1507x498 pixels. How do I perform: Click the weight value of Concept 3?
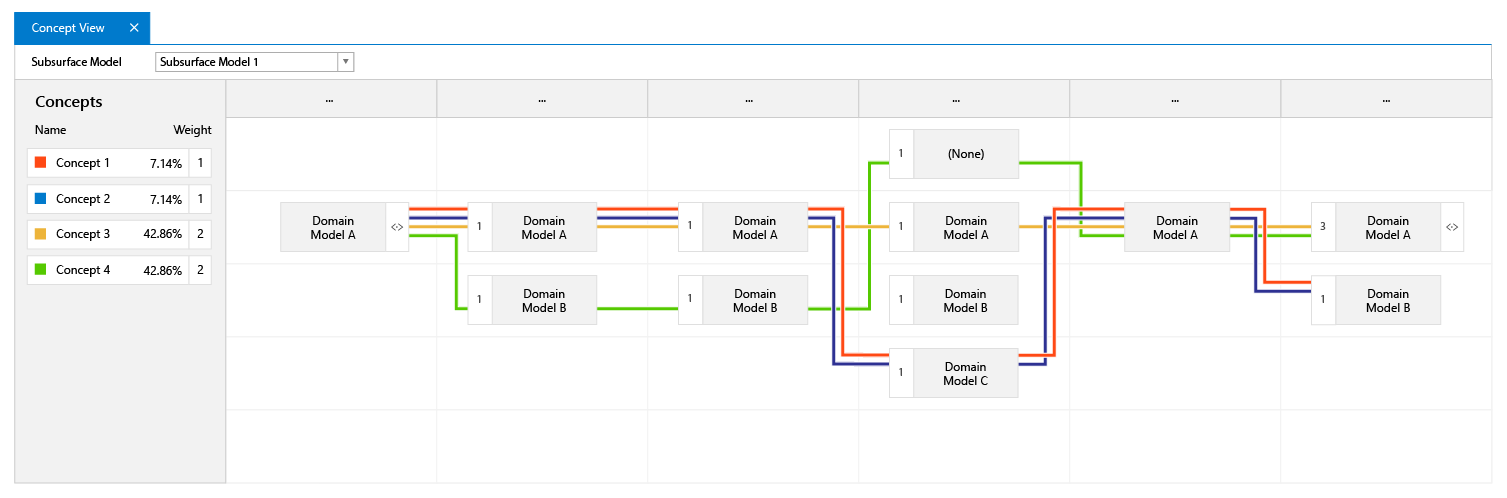click(x=200, y=234)
